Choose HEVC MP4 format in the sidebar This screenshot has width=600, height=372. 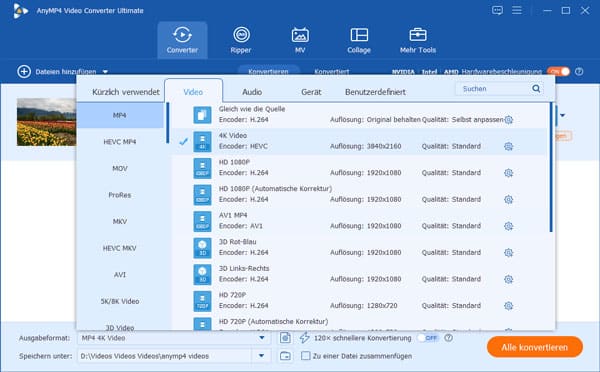click(x=120, y=142)
